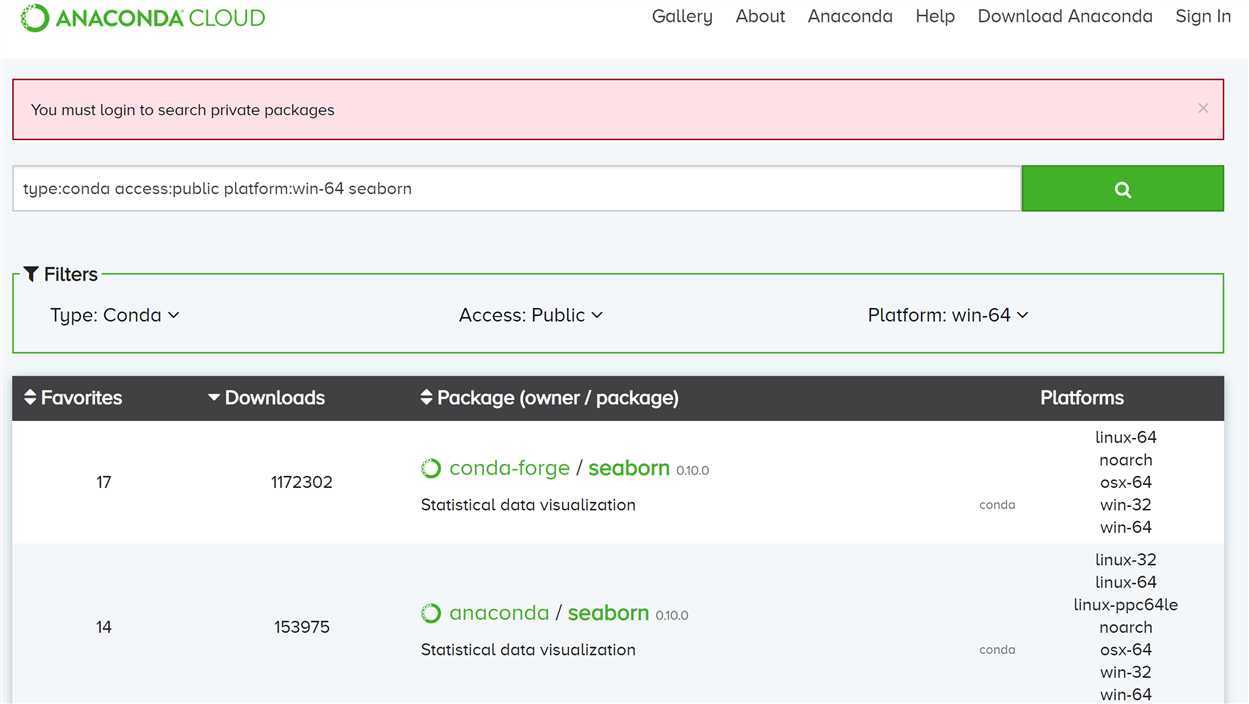Open the conda-forge seaborn package link
The height and width of the screenshot is (704, 1249).
click(x=629, y=468)
